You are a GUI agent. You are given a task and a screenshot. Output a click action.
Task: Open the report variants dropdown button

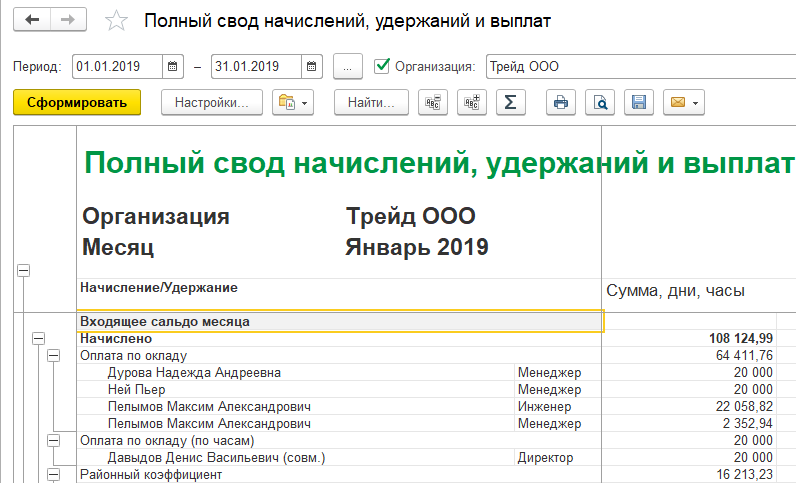tap(293, 103)
